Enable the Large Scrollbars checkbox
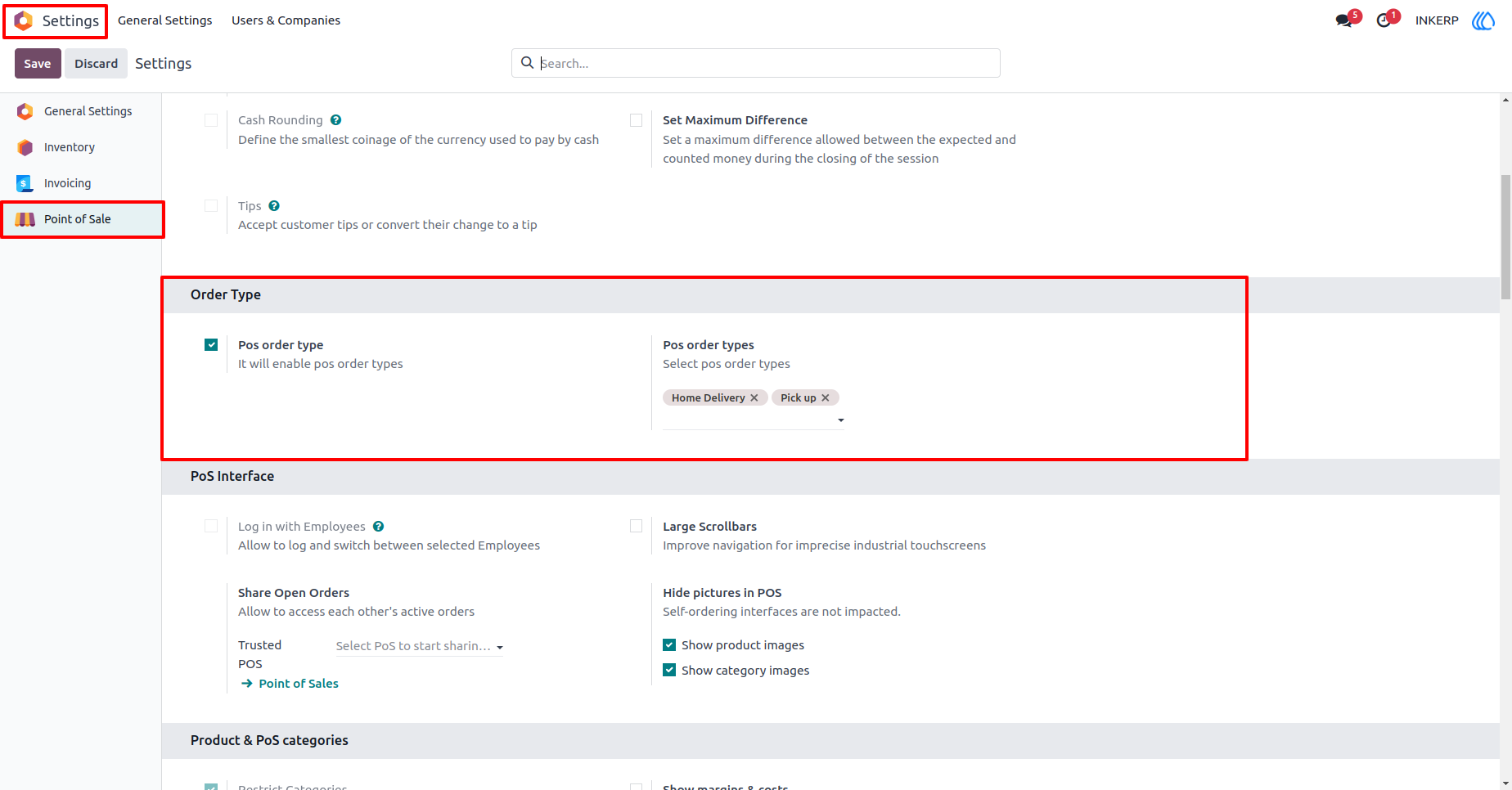Screen dimensions: 1512x790 pyautogui.click(x=636, y=527)
